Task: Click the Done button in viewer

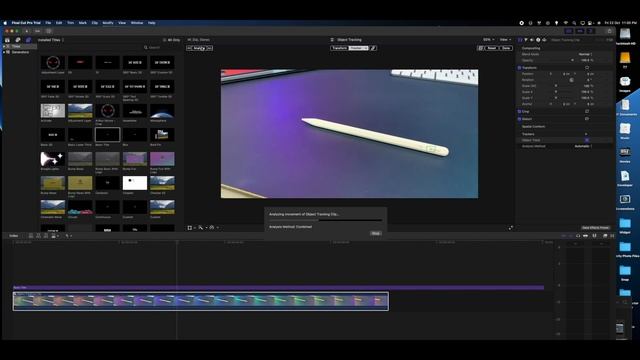Action: [x=506, y=48]
